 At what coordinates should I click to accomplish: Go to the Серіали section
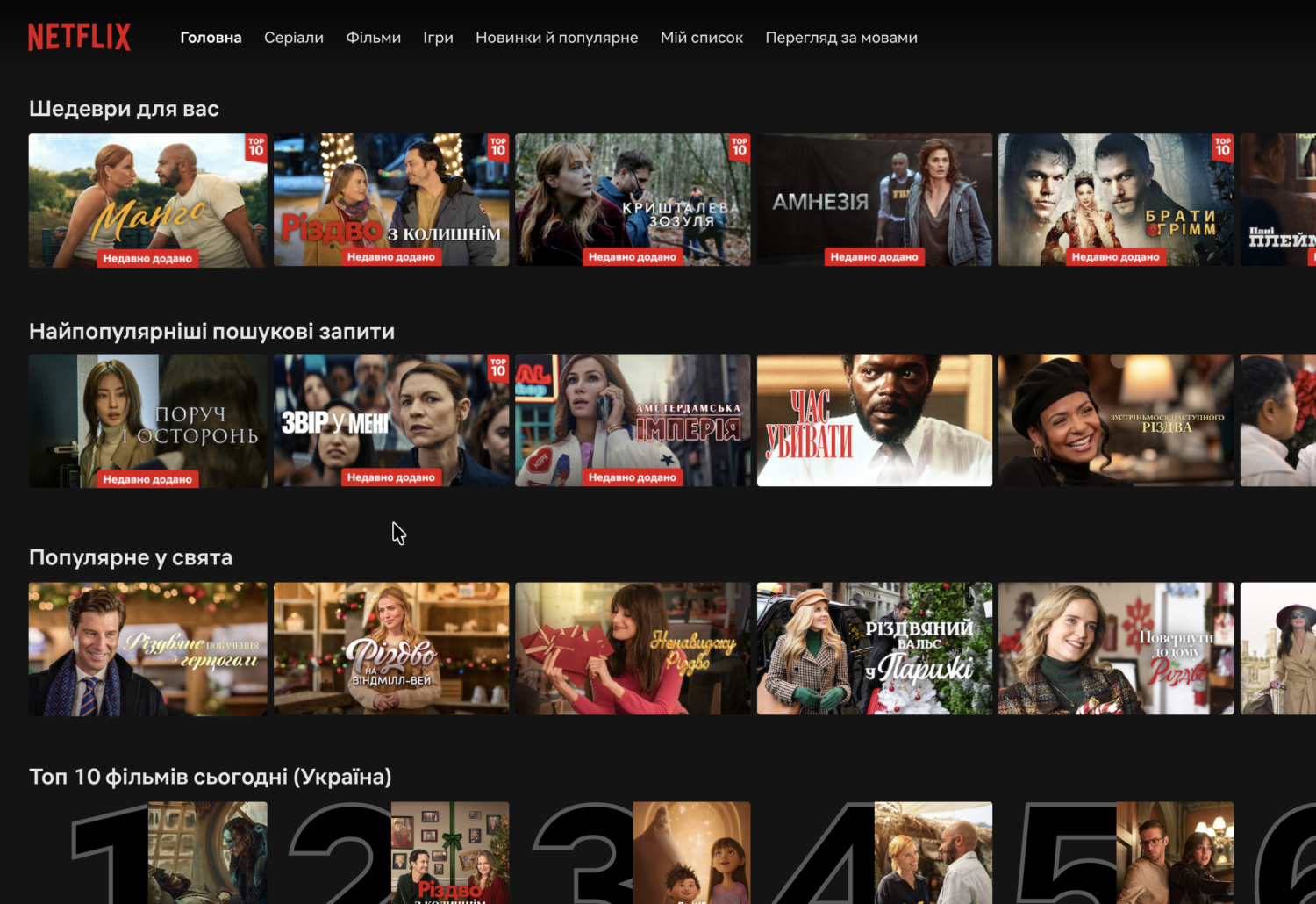coord(294,38)
